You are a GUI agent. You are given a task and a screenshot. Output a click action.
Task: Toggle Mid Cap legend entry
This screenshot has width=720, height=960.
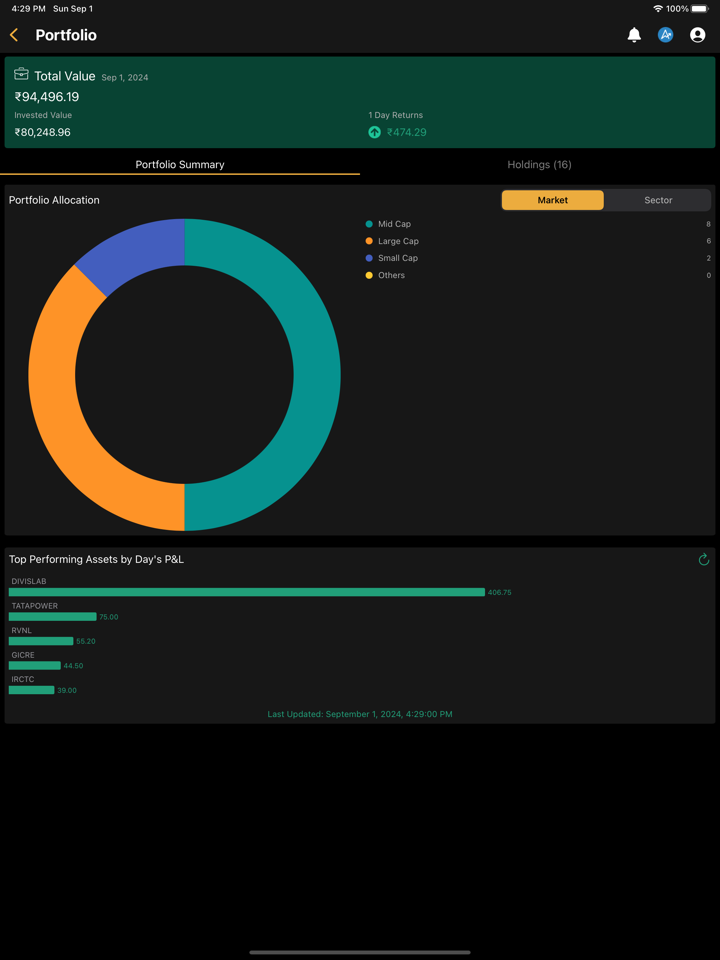pos(394,224)
